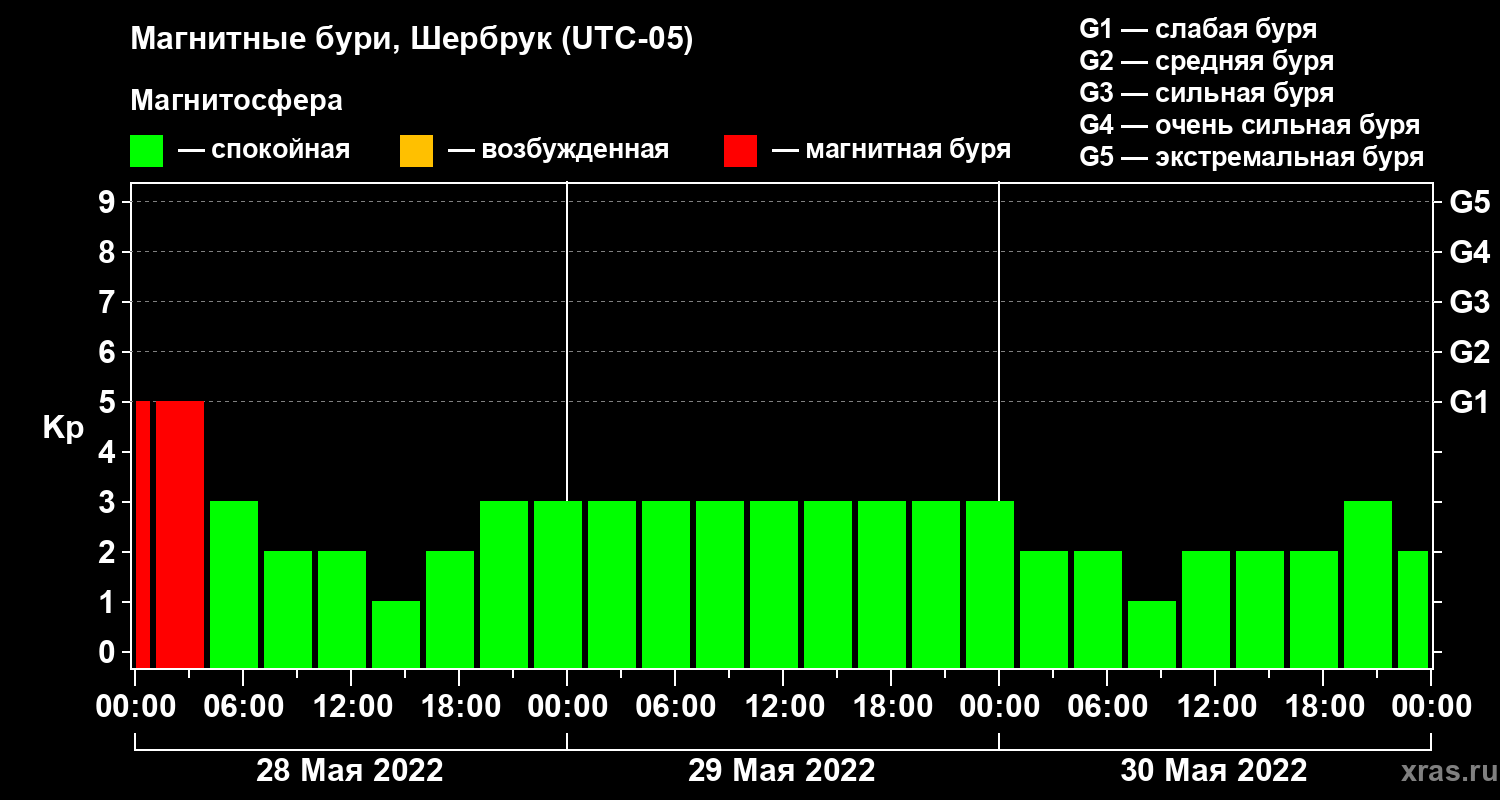The width and height of the screenshot is (1500, 800).
Task: Click the wide red Kp 5 storm bar
Action: point(180,534)
